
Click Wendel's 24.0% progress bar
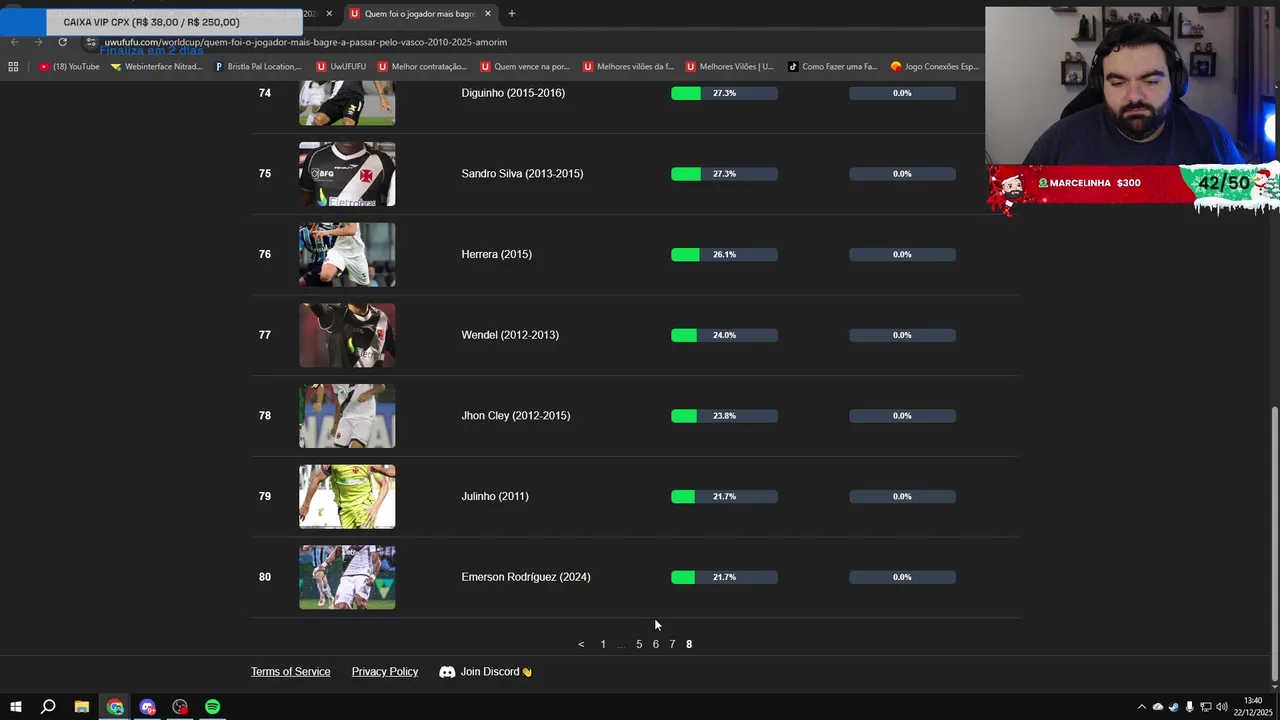[724, 335]
